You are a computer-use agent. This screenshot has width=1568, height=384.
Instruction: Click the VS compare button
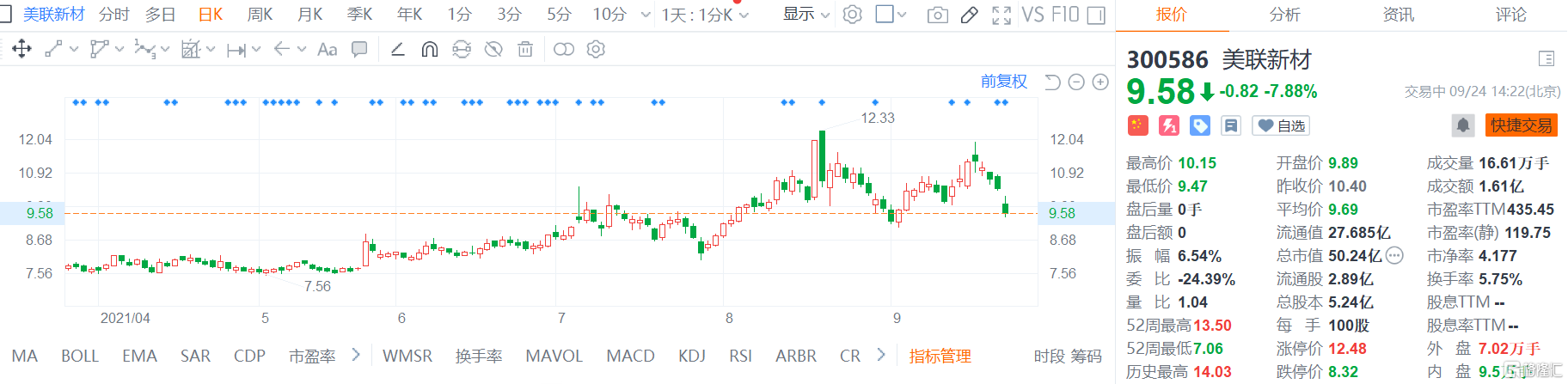(x=1032, y=15)
